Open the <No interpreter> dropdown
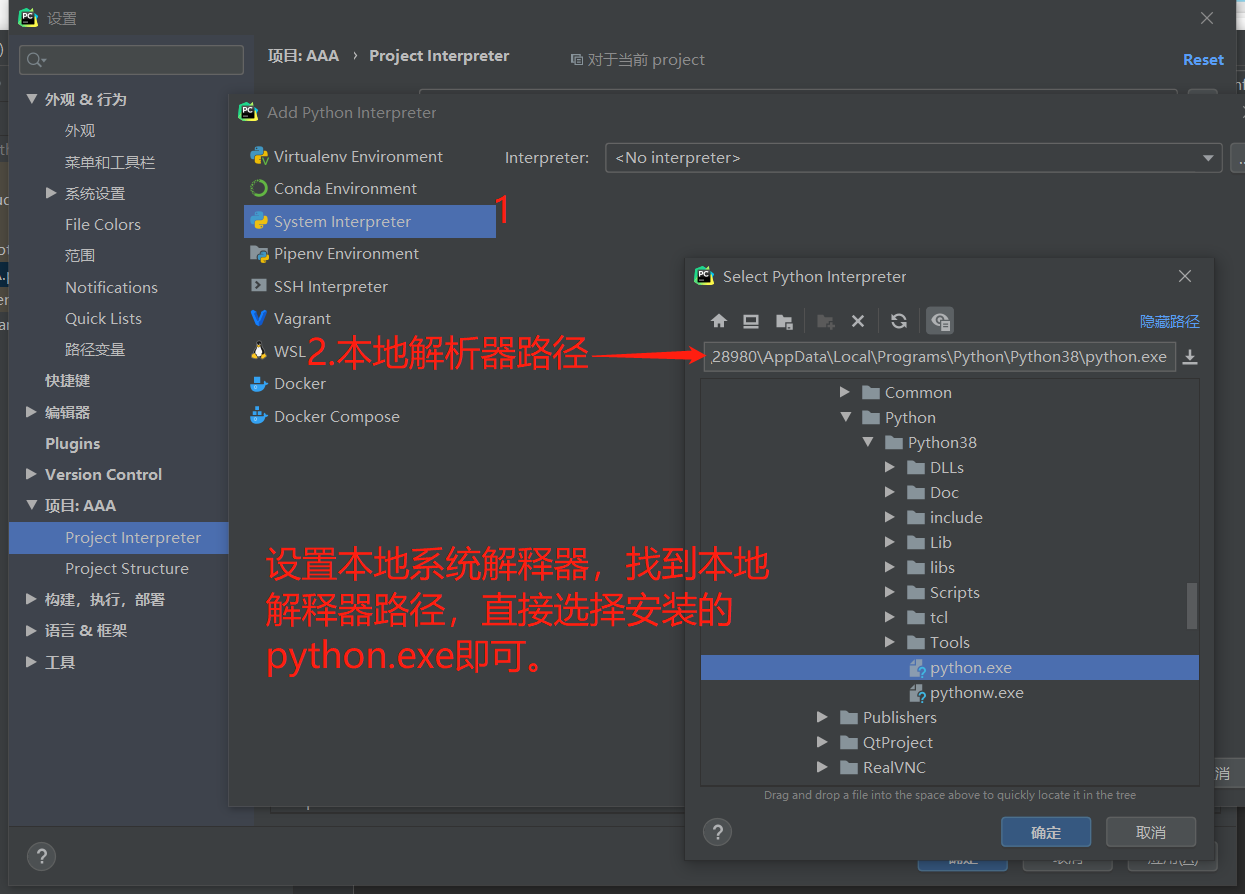Viewport: 1245px width, 894px height. [1208, 157]
